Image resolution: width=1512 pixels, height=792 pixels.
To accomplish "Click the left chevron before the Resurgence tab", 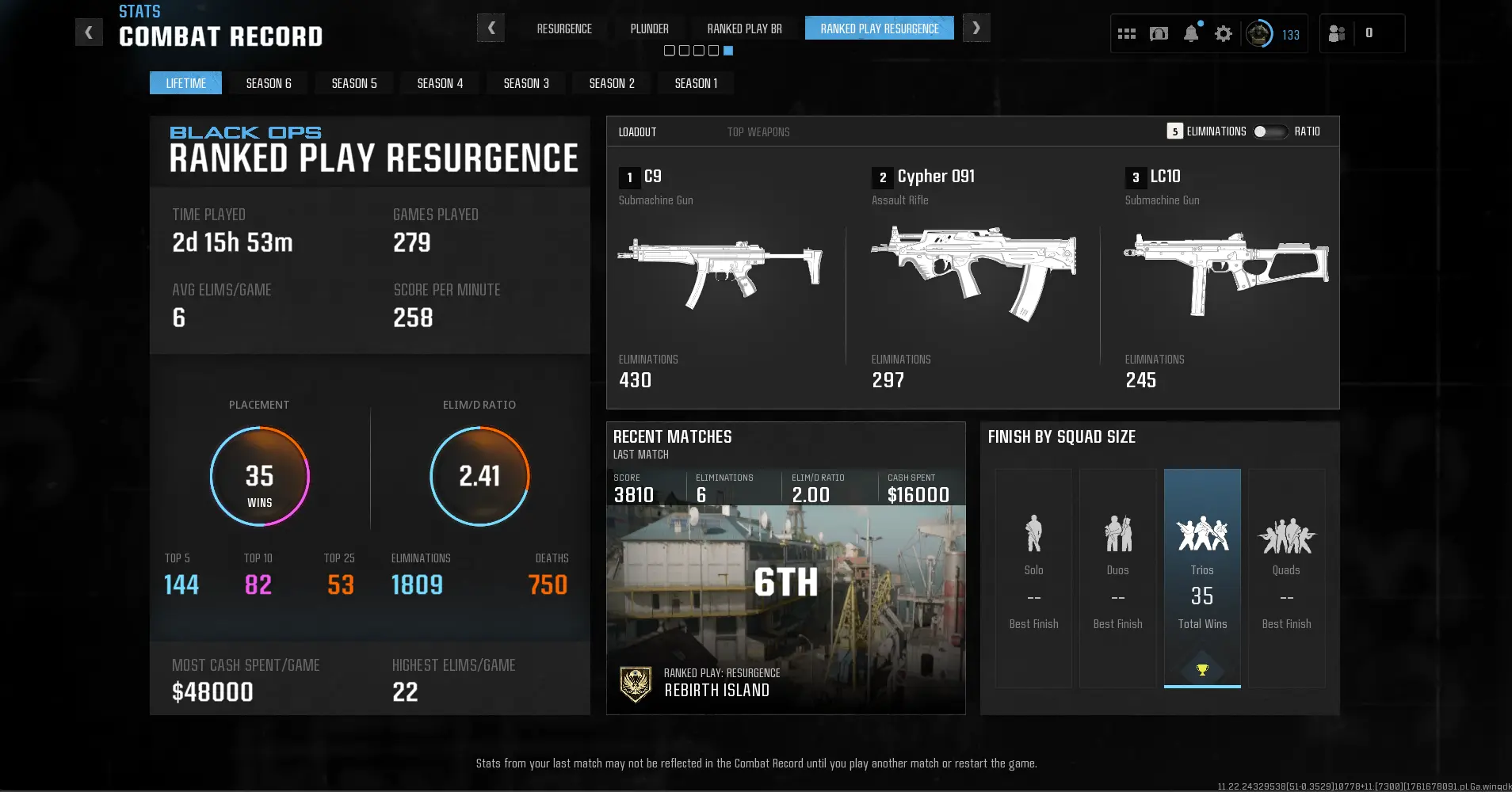I will (x=491, y=29).
